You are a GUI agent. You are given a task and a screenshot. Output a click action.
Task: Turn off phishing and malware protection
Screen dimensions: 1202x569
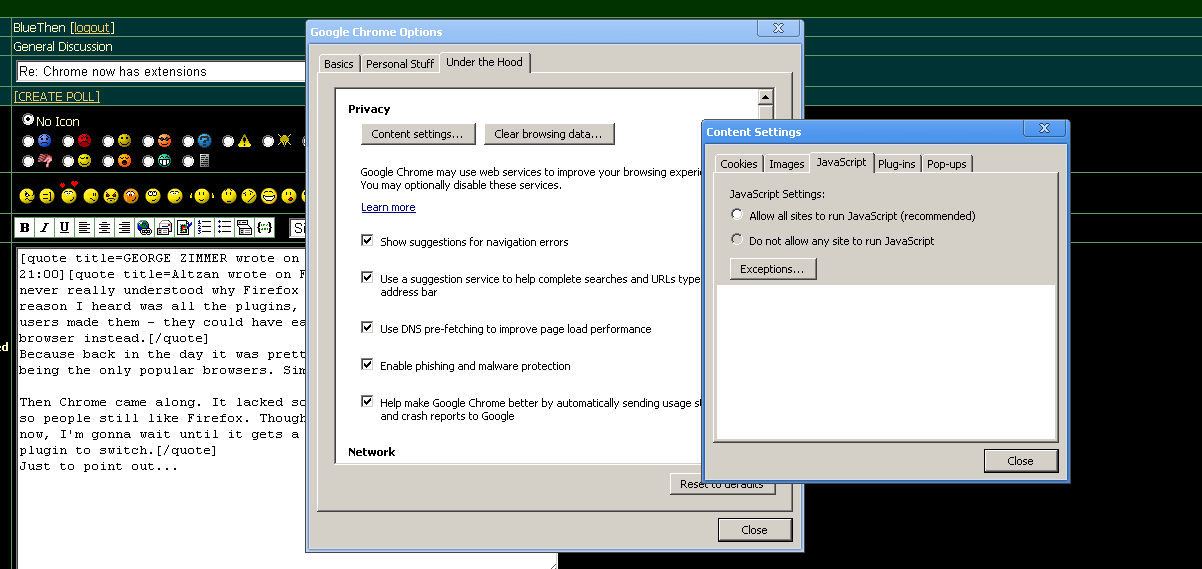point(367,365)
